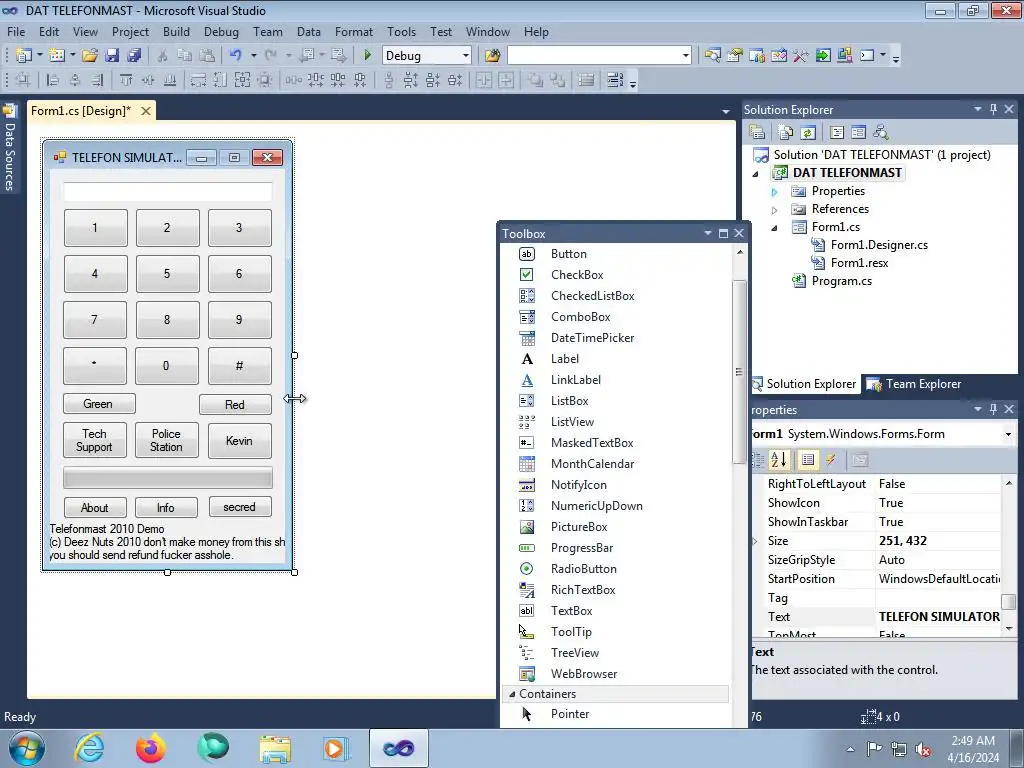Open the empty Find combo box dropdown
The width and height of the screenshot is (1024, 768).
(x=685, y=56)
